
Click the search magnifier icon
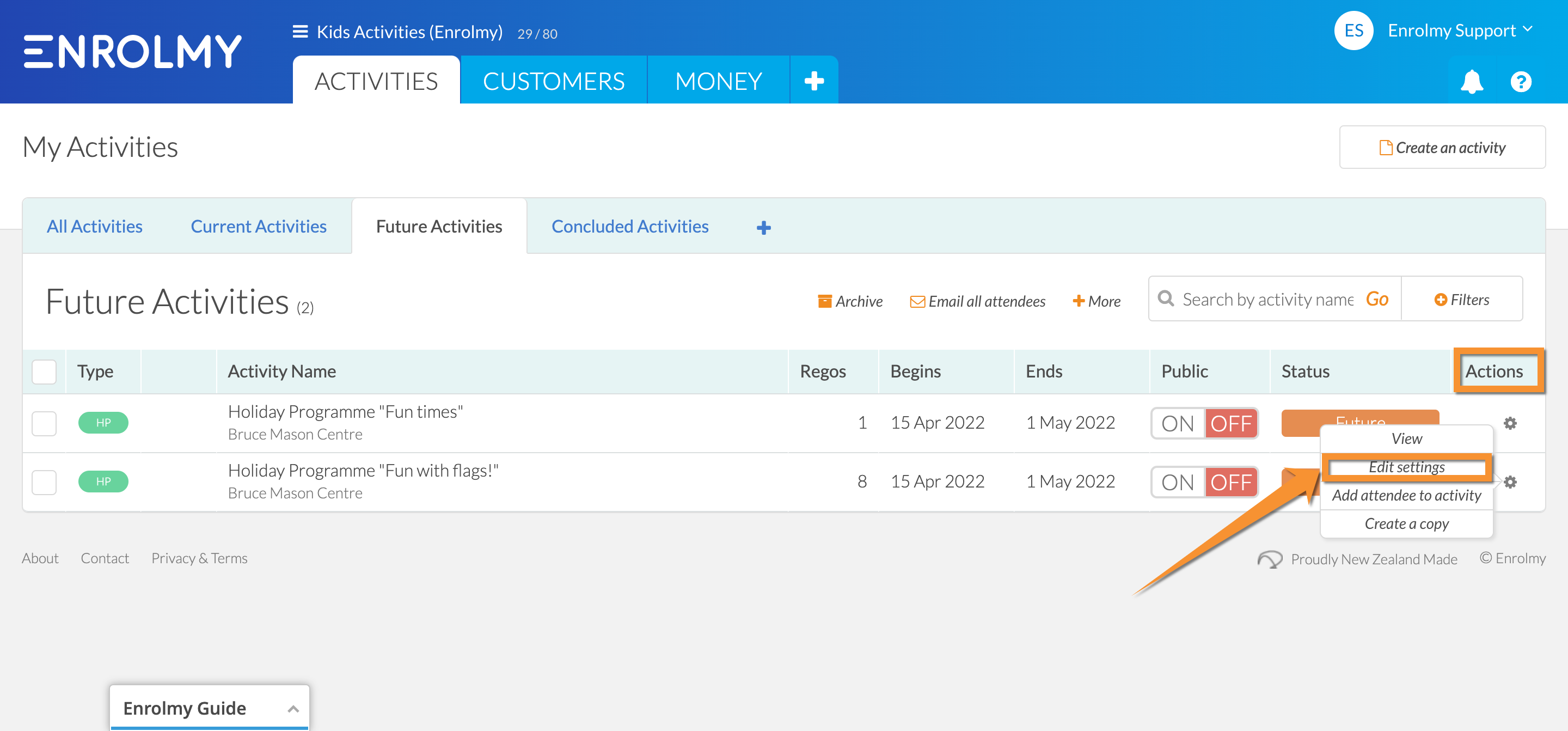(x=1166, y=299)
